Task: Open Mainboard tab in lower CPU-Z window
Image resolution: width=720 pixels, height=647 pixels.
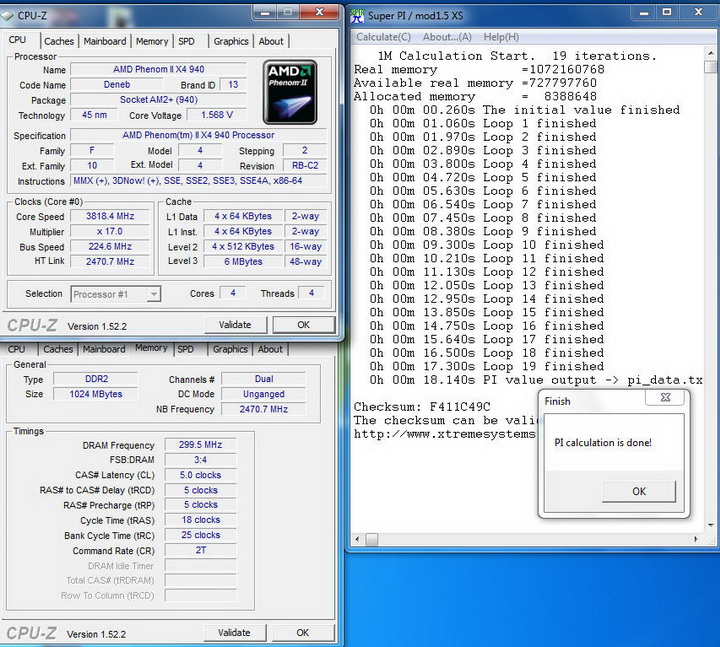Action: pyautogui.click(x=104, y=349)
